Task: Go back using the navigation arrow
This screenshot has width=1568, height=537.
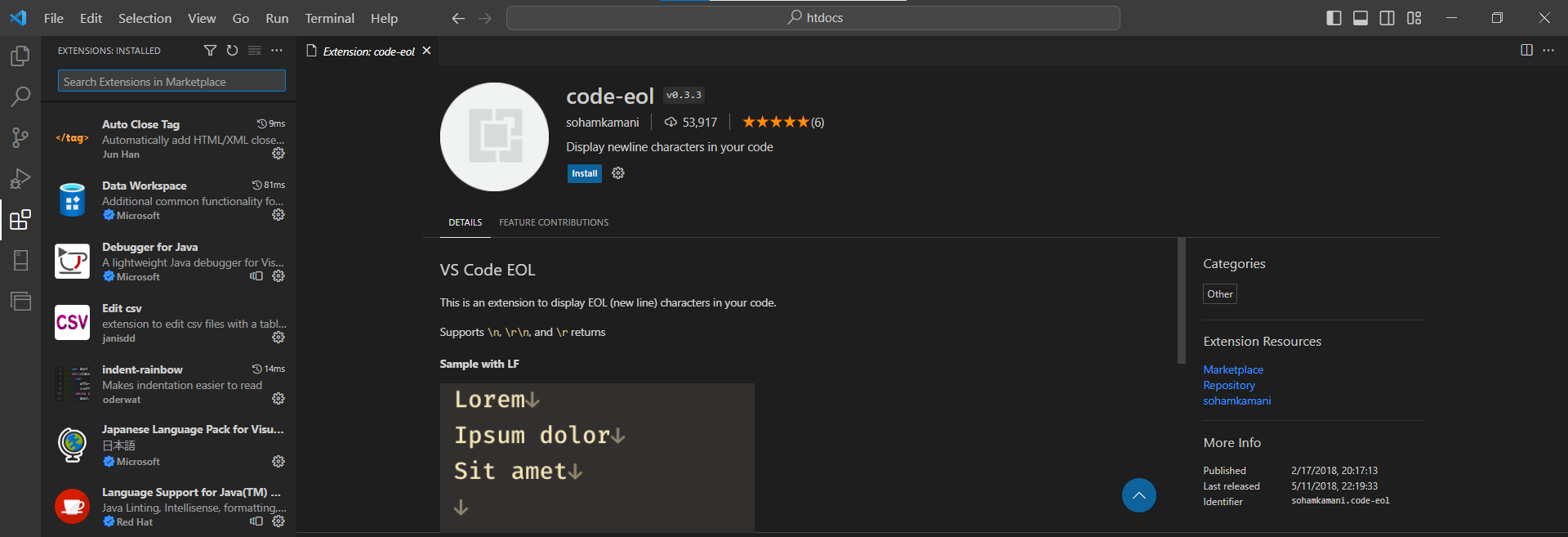Action: [458, 18]
